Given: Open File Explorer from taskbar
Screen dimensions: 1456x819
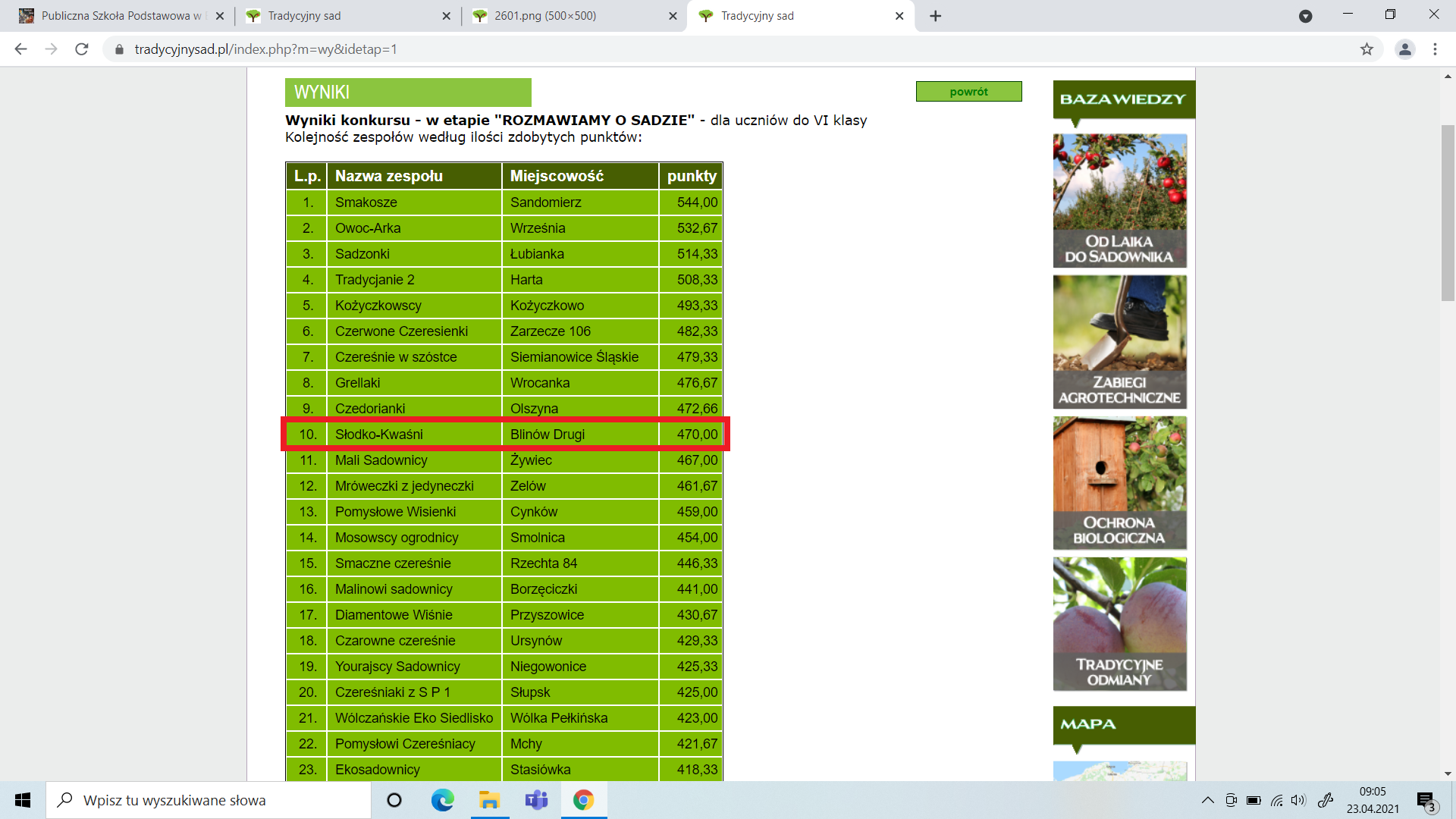Looking at the screenshot, I should tap(489, 800).
